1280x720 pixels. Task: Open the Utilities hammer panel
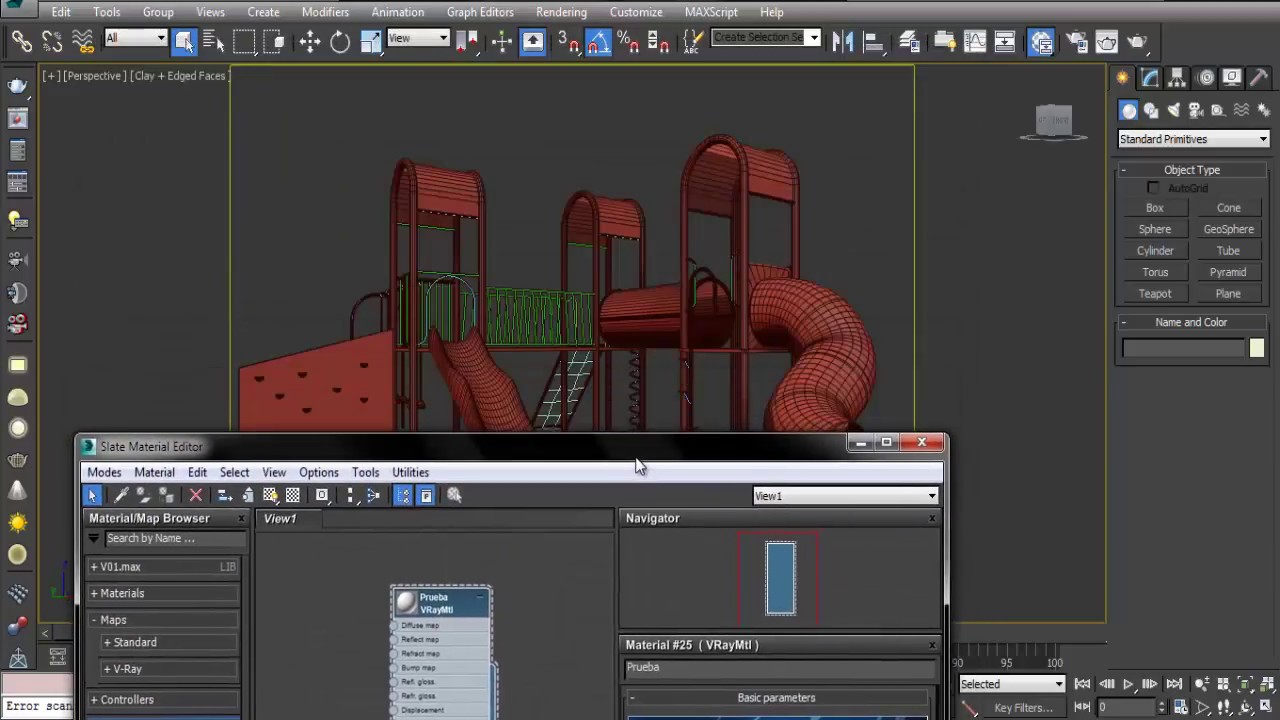[x=1259, y=78]
